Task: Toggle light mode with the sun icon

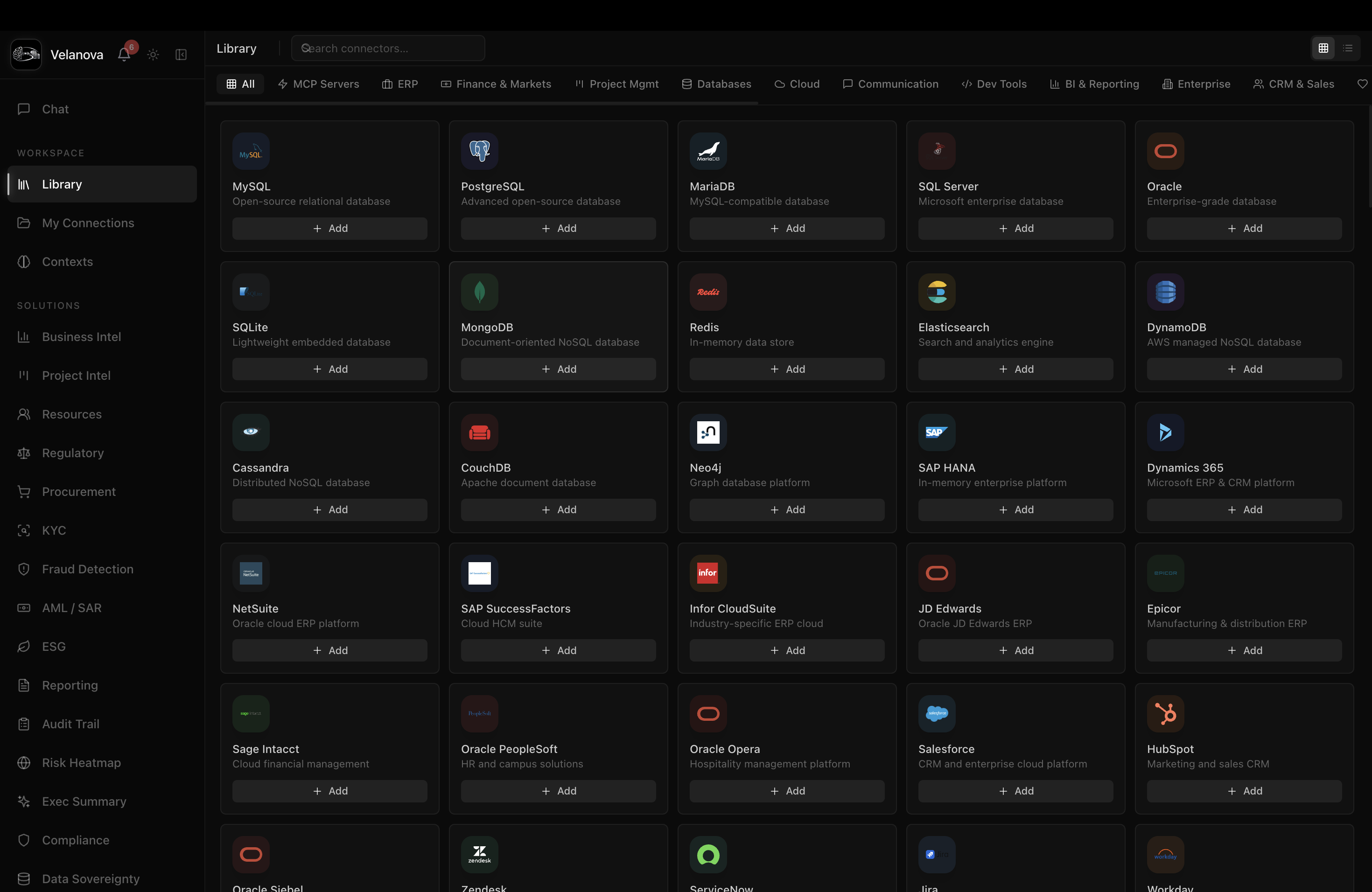Action: pos(153,54)
